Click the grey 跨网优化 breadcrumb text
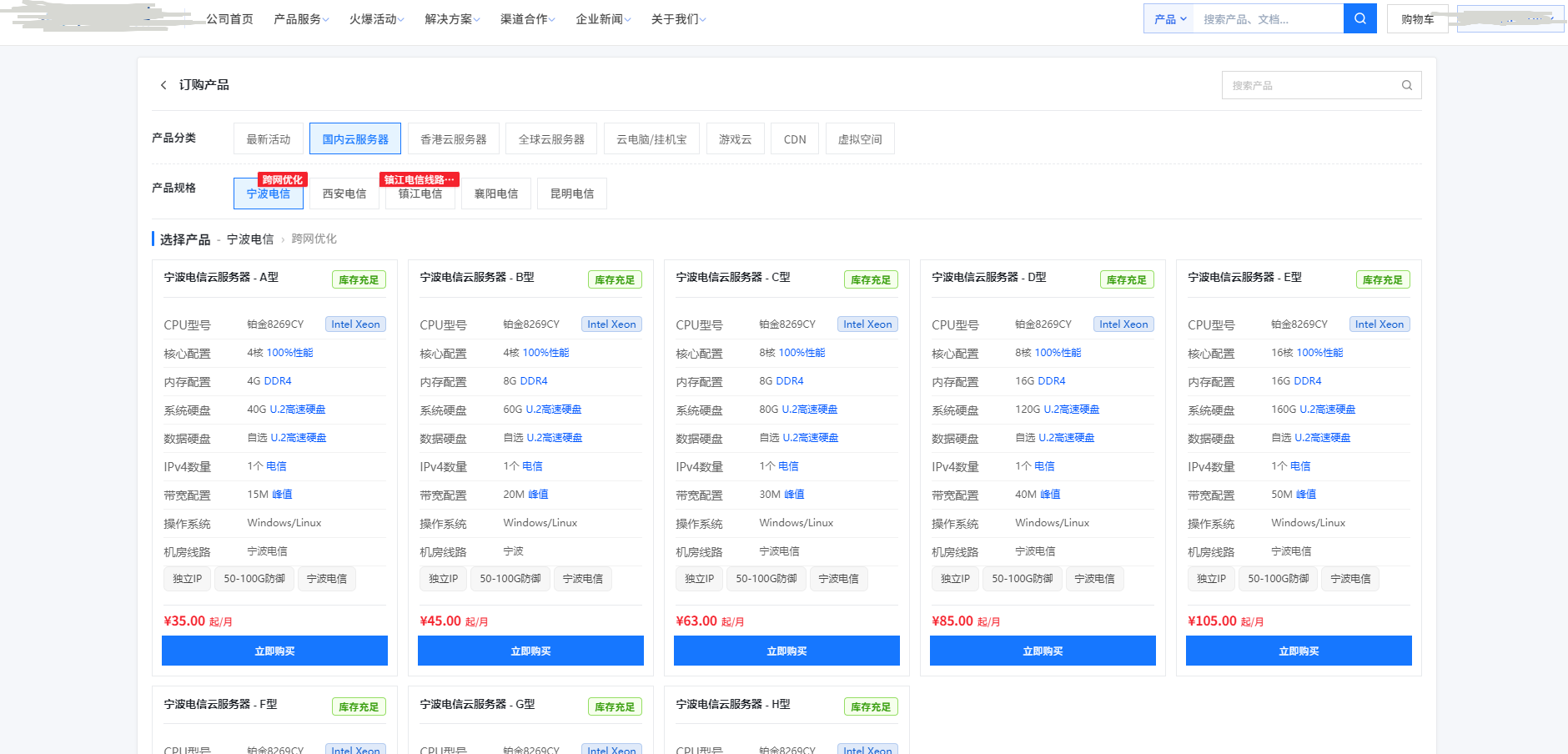 tap(314, 239)
